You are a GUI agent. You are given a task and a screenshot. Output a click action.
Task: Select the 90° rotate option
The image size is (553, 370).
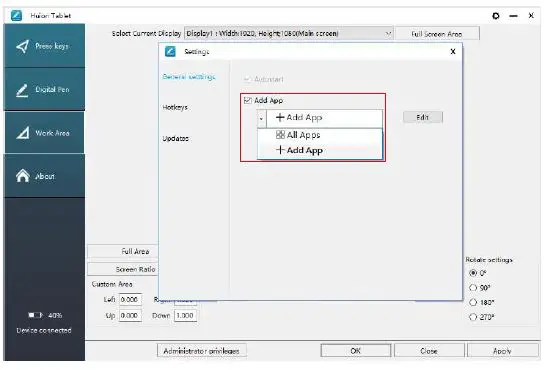473,288
